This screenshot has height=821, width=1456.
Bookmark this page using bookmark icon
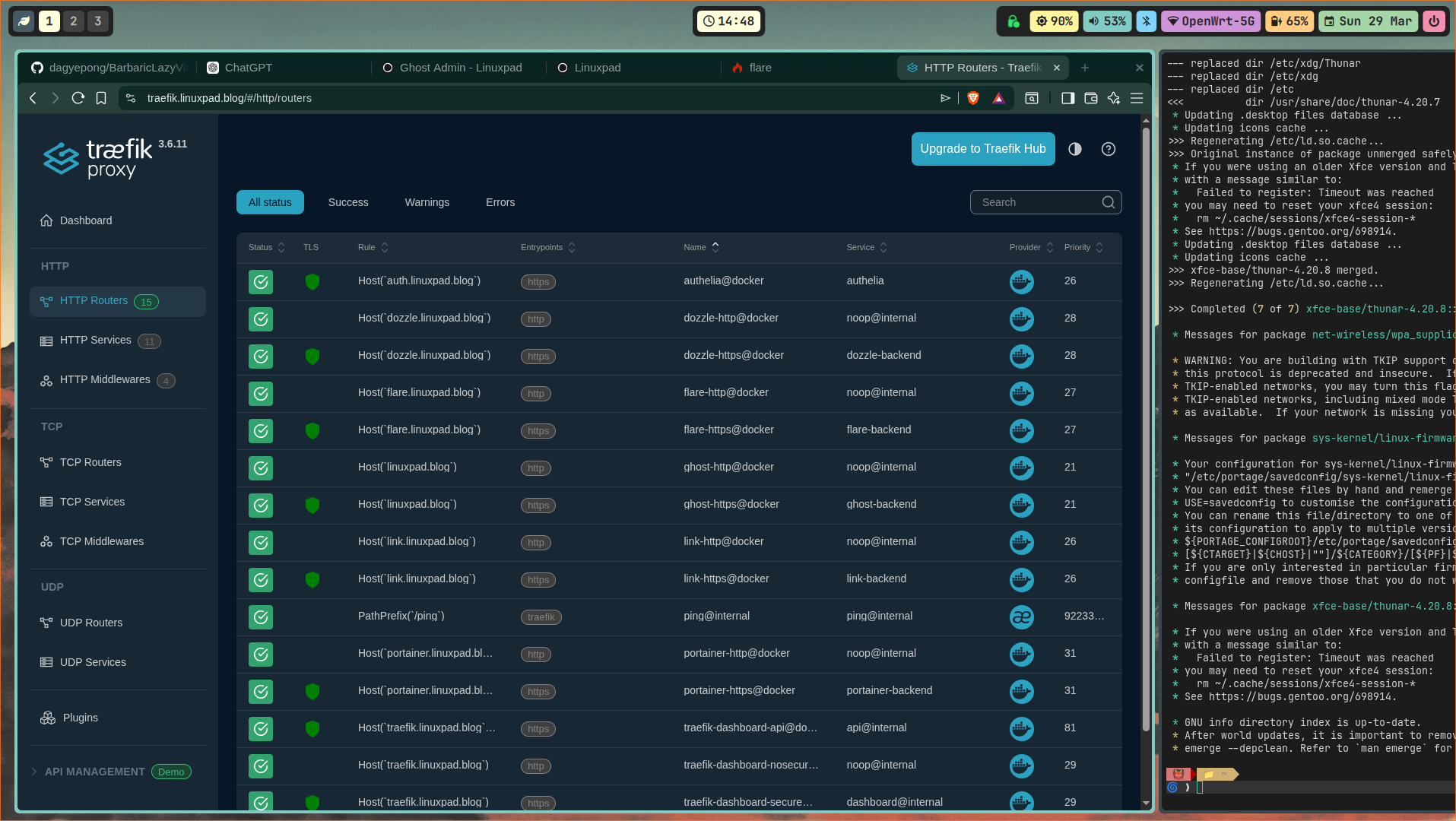[101, 98]
